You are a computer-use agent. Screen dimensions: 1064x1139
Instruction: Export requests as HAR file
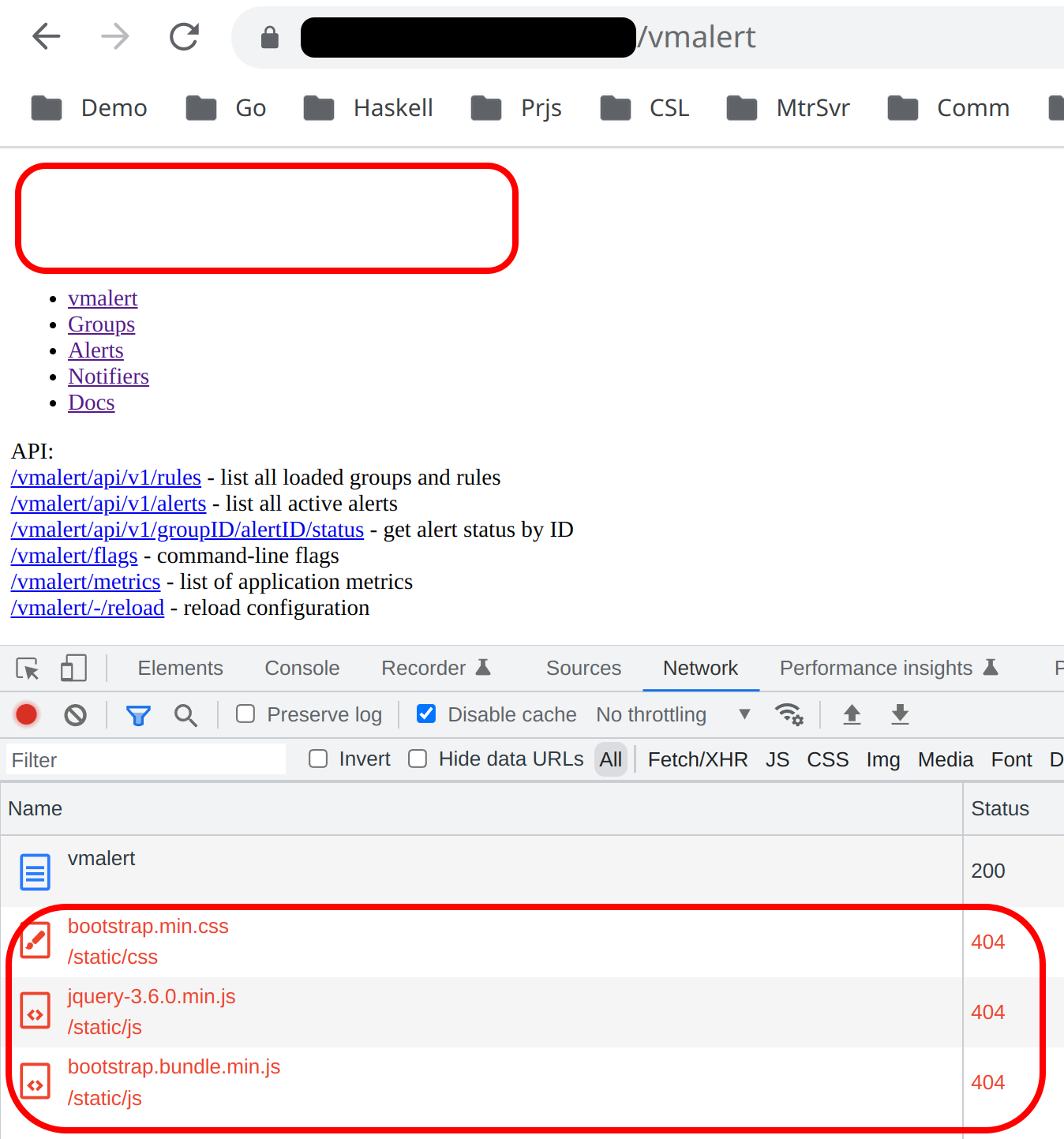tap(899, 714)
